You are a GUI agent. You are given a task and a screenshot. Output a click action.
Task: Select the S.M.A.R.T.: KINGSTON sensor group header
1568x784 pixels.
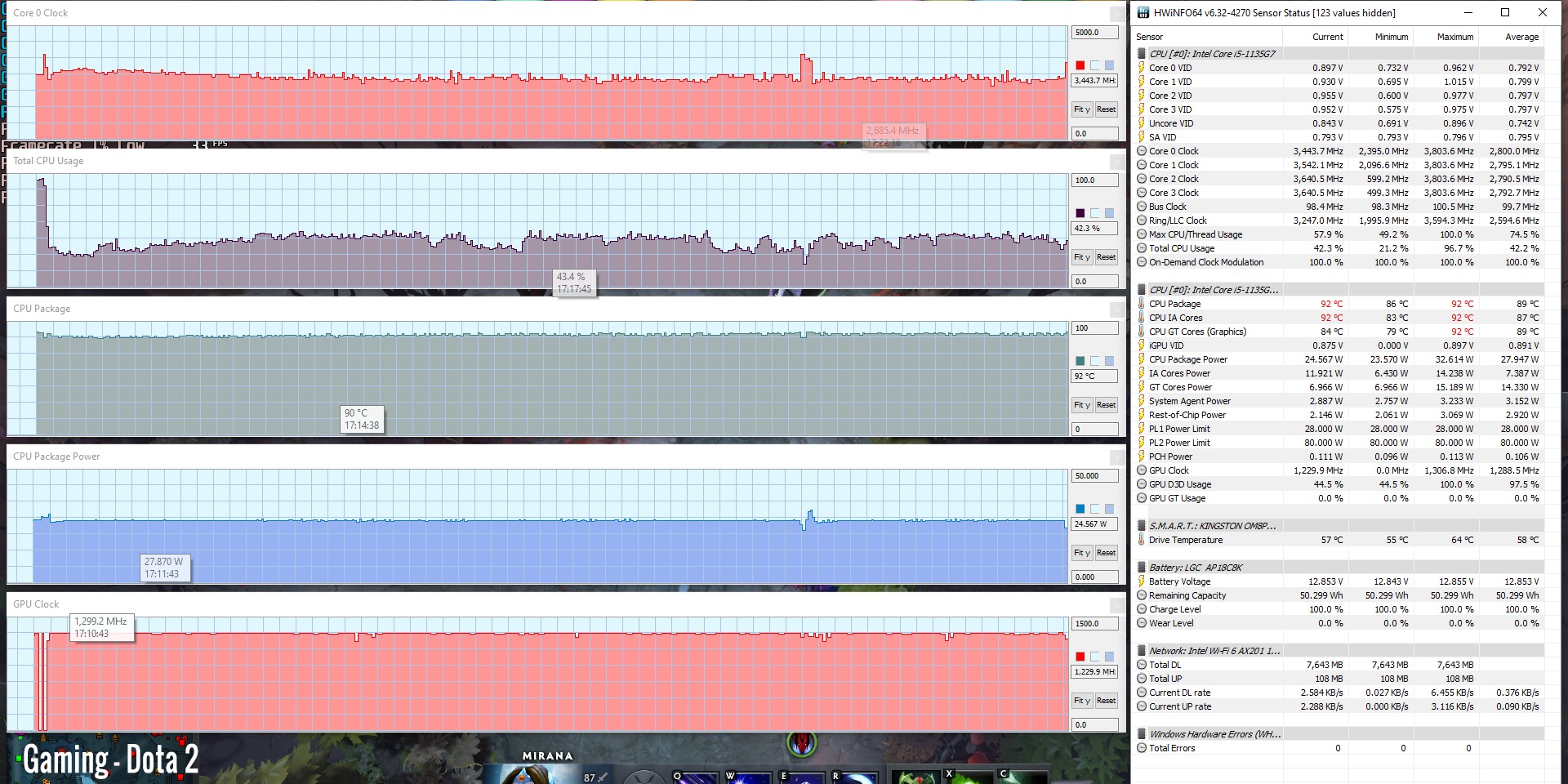[x=1212, y=526]
